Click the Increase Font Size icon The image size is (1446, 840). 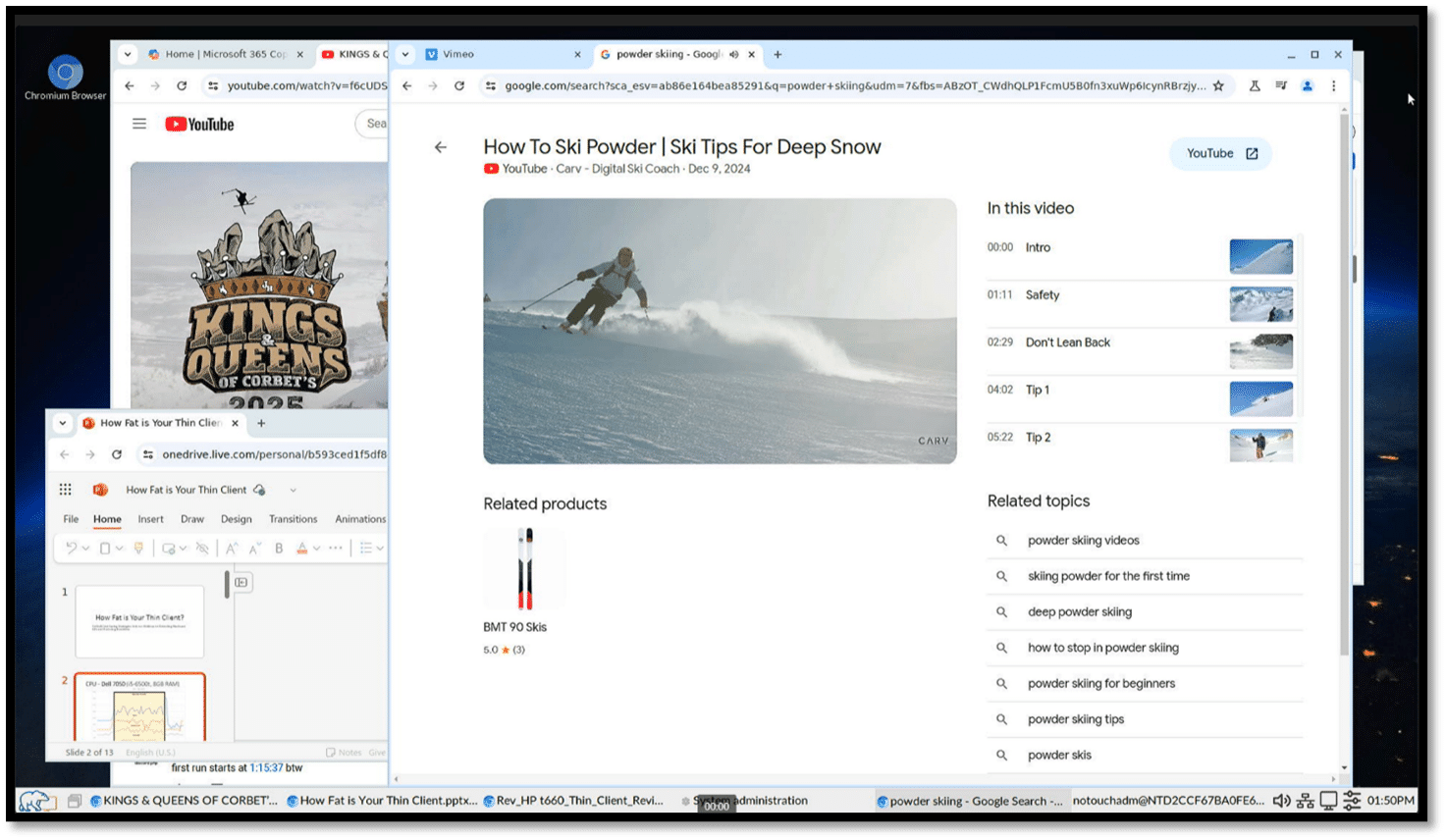[x=233, y=548]
